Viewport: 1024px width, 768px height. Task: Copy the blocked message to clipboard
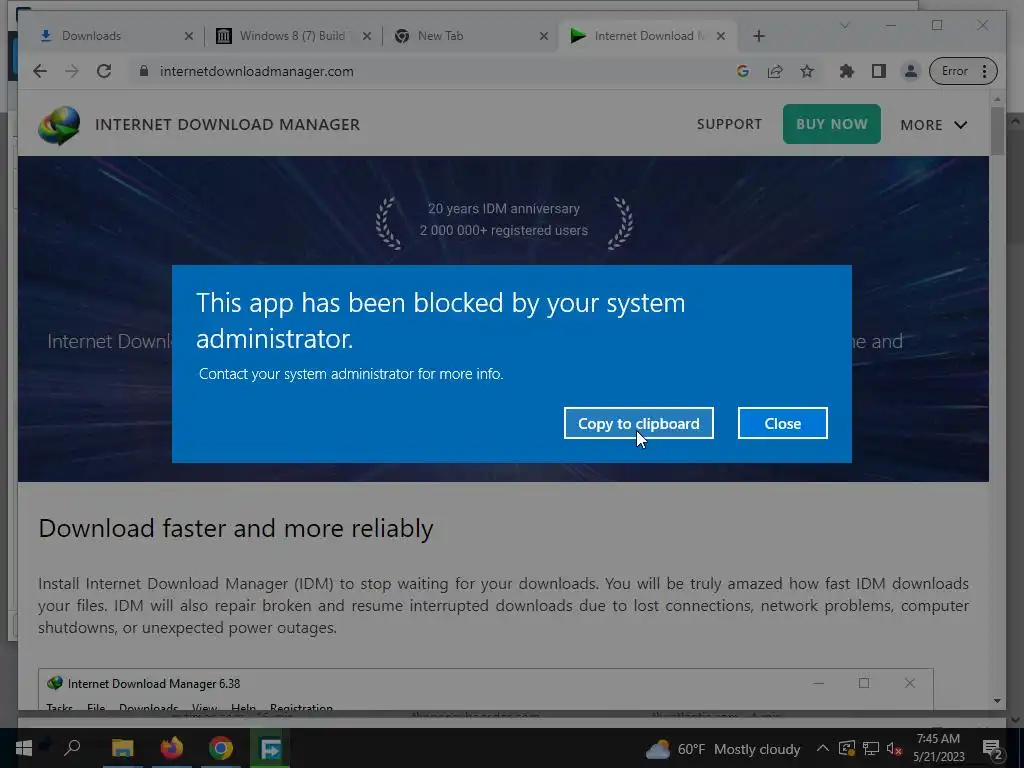coord(638,423)
